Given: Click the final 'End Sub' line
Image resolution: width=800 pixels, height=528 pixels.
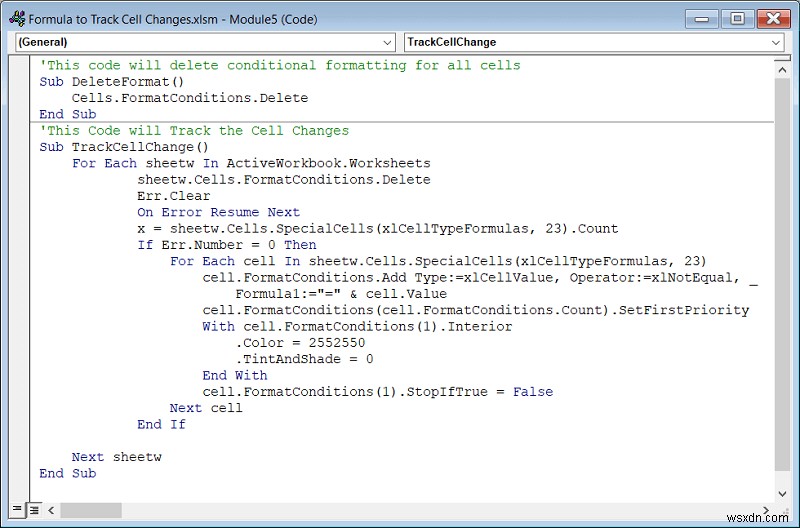Looking at the screenshot, I should click(x=68, y=473).
